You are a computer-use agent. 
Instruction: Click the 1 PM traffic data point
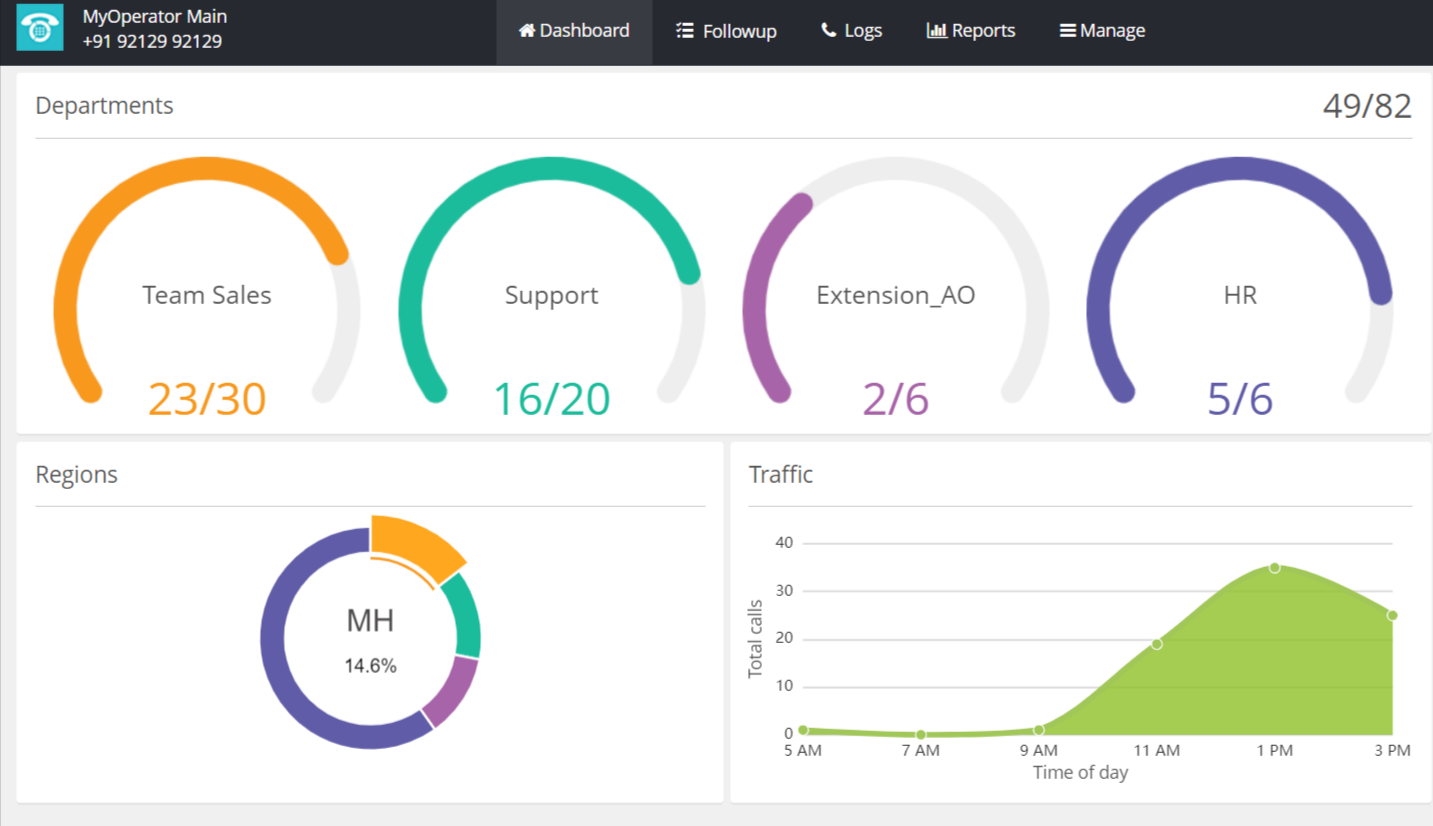coord(1274,568)
